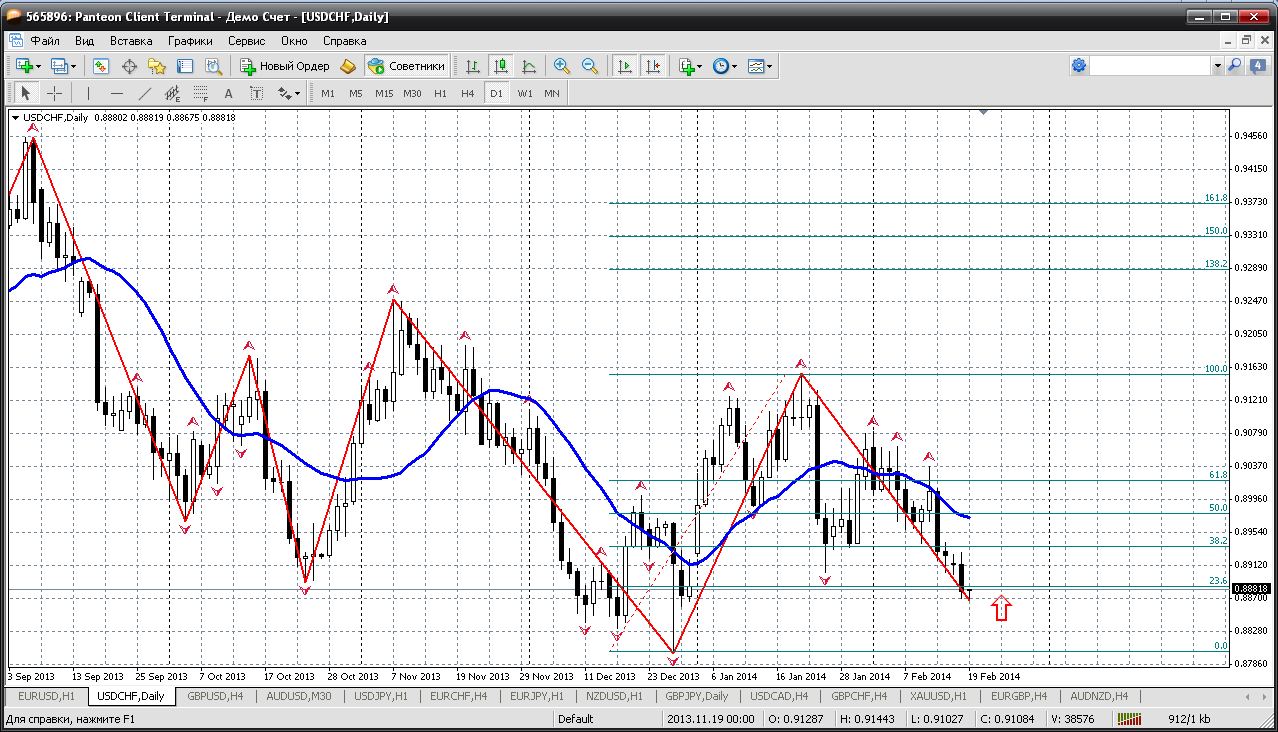
Task: Zoom out using the magnifier minus icon
Action: (590, 66)
